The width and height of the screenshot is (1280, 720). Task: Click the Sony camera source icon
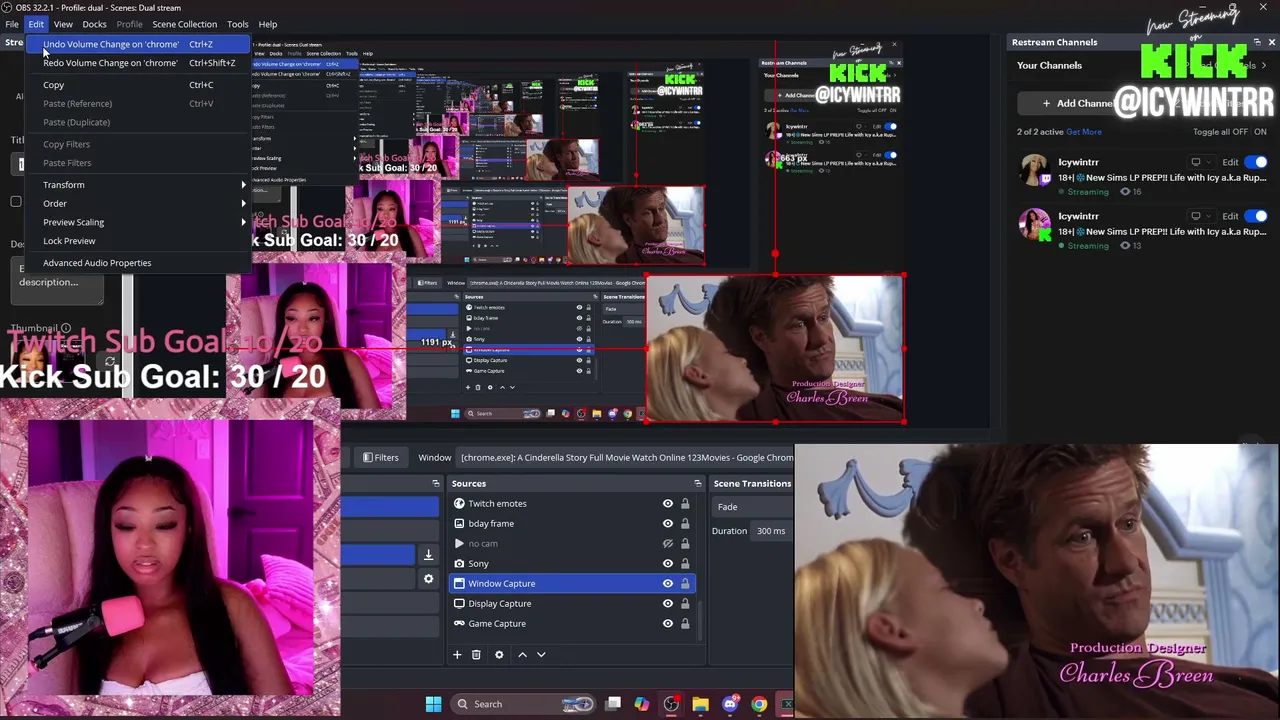(459, 564)
